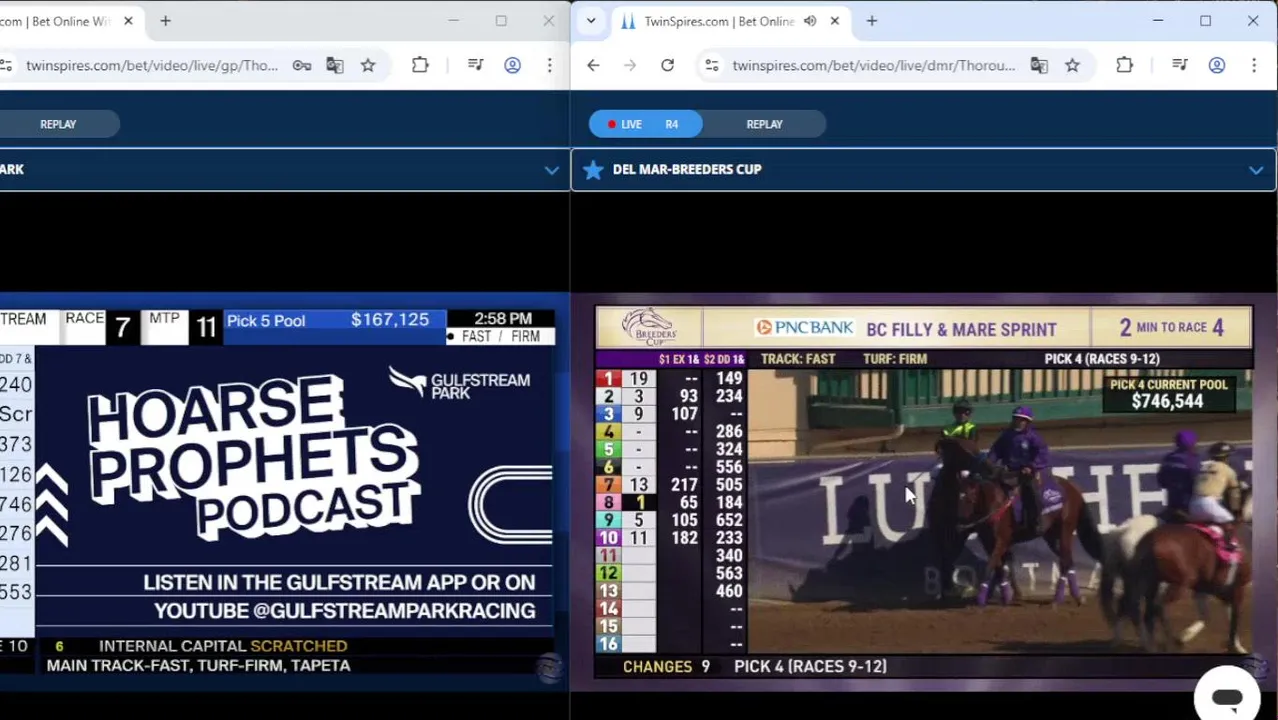The height and width of the screenshot is (720, 1278).
Task: Click the left window's address bar URL
Action: point(152,65)
